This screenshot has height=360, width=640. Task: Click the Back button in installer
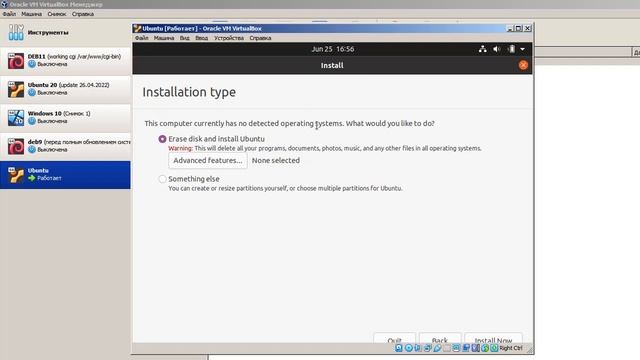point(440,338)
